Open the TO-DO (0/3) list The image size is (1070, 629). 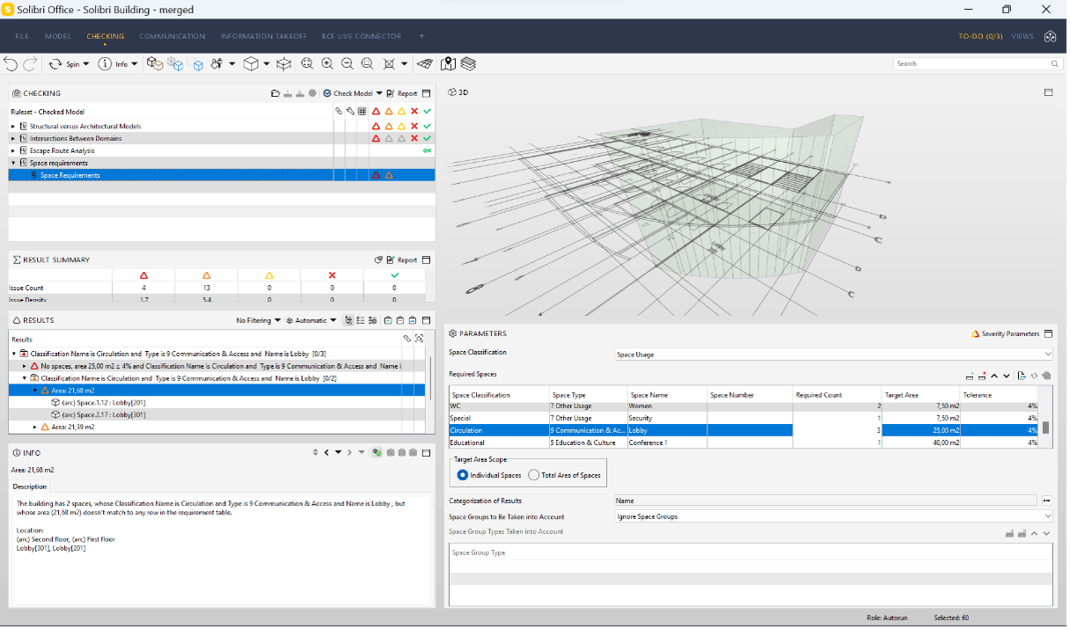pyautogui.click(x=980, y=37)
